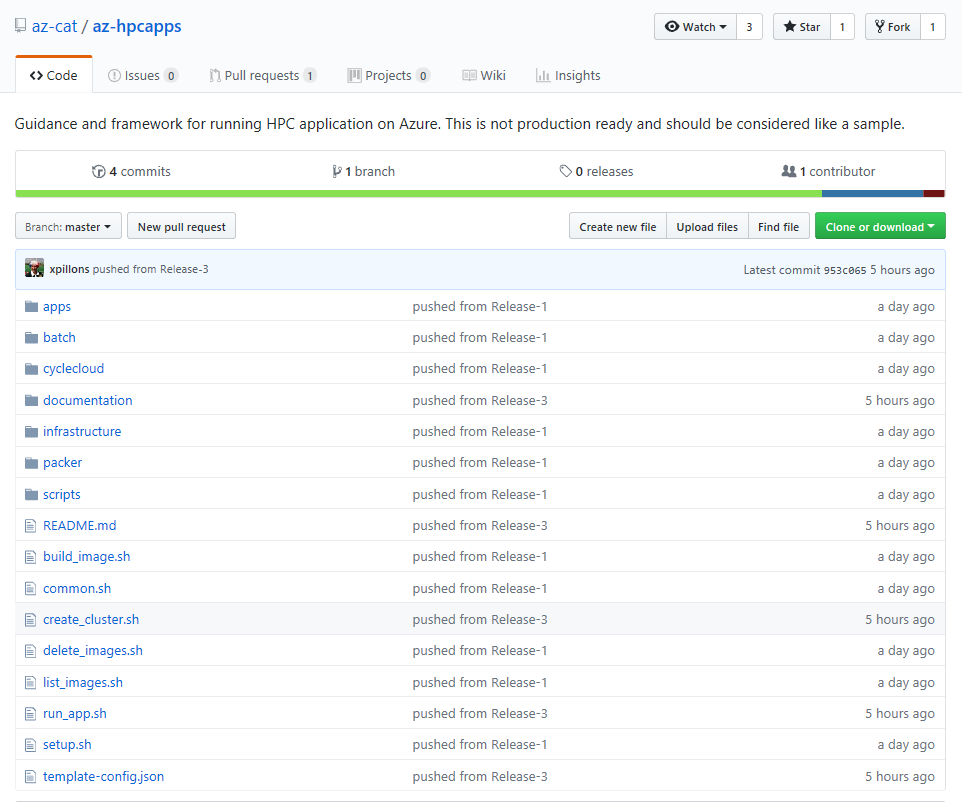
Task: Click the dark red language bar segment
Action: (934, 194)
